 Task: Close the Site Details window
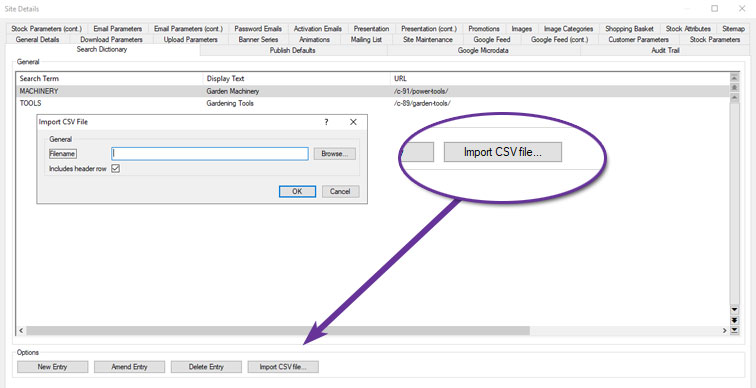pyautogui.click(x=742, y=8)
